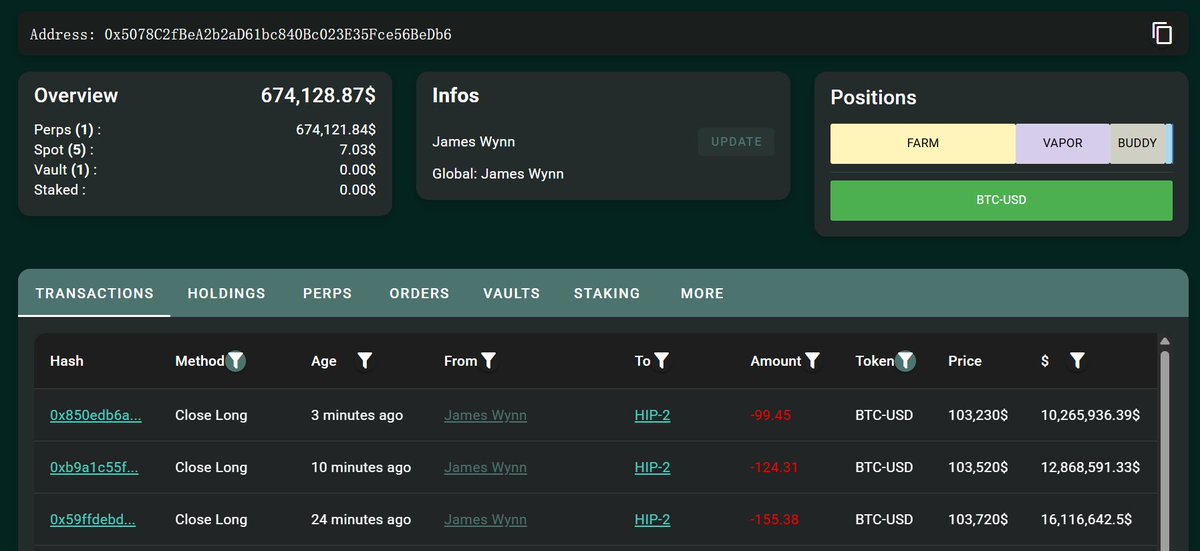Open the Amount column filter
Viewport: 1200px width, 551px height.
(813, 361)
